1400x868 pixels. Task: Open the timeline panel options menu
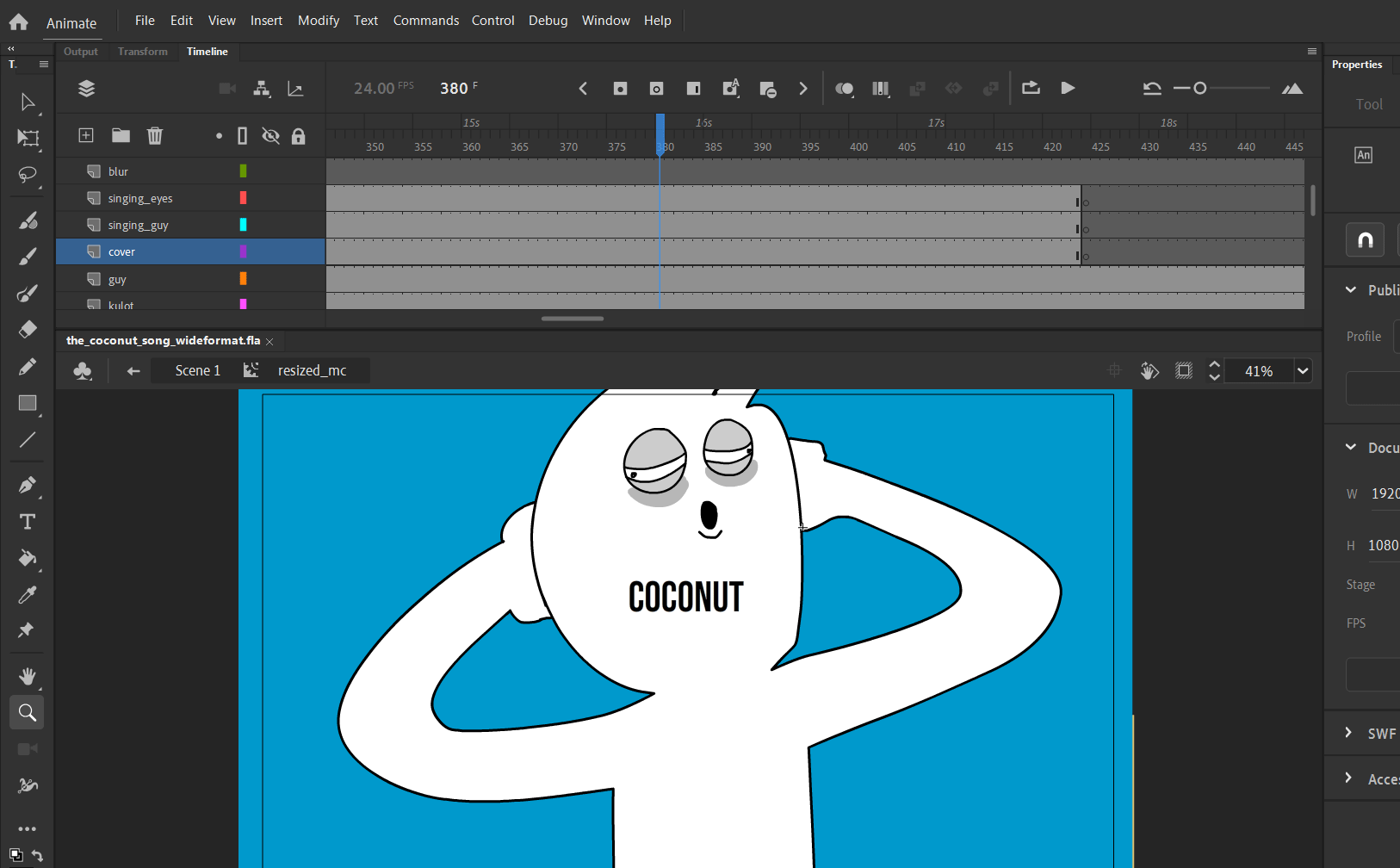[x=1312, y=52]
